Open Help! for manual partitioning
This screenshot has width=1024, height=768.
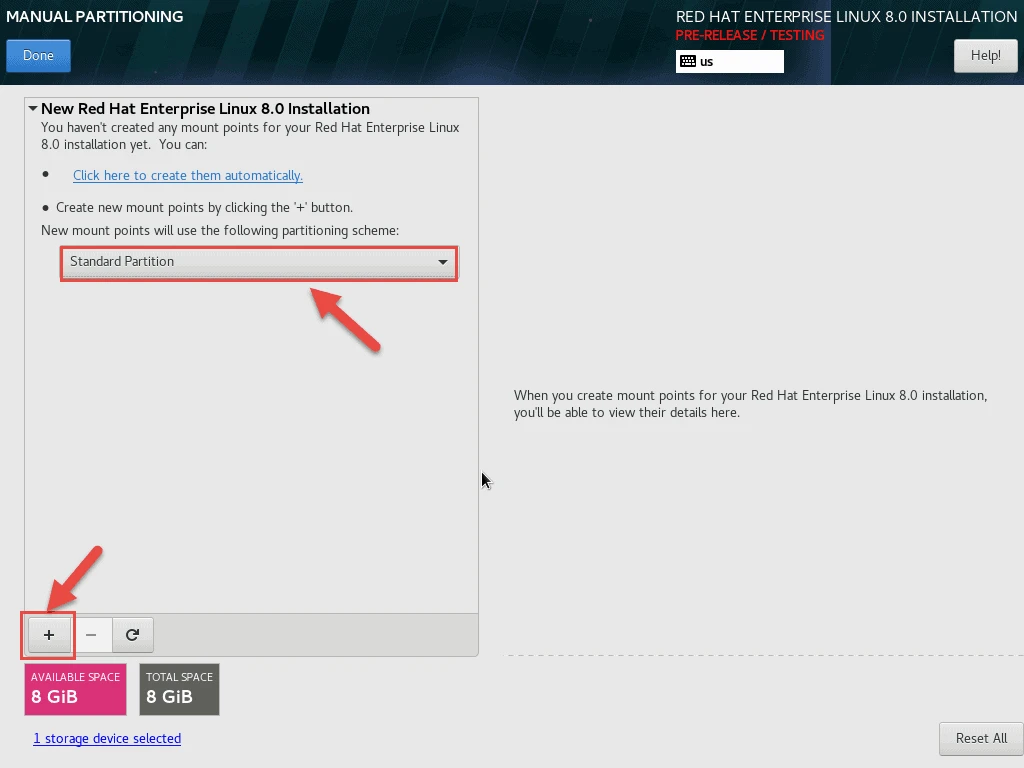click(984, 55)
